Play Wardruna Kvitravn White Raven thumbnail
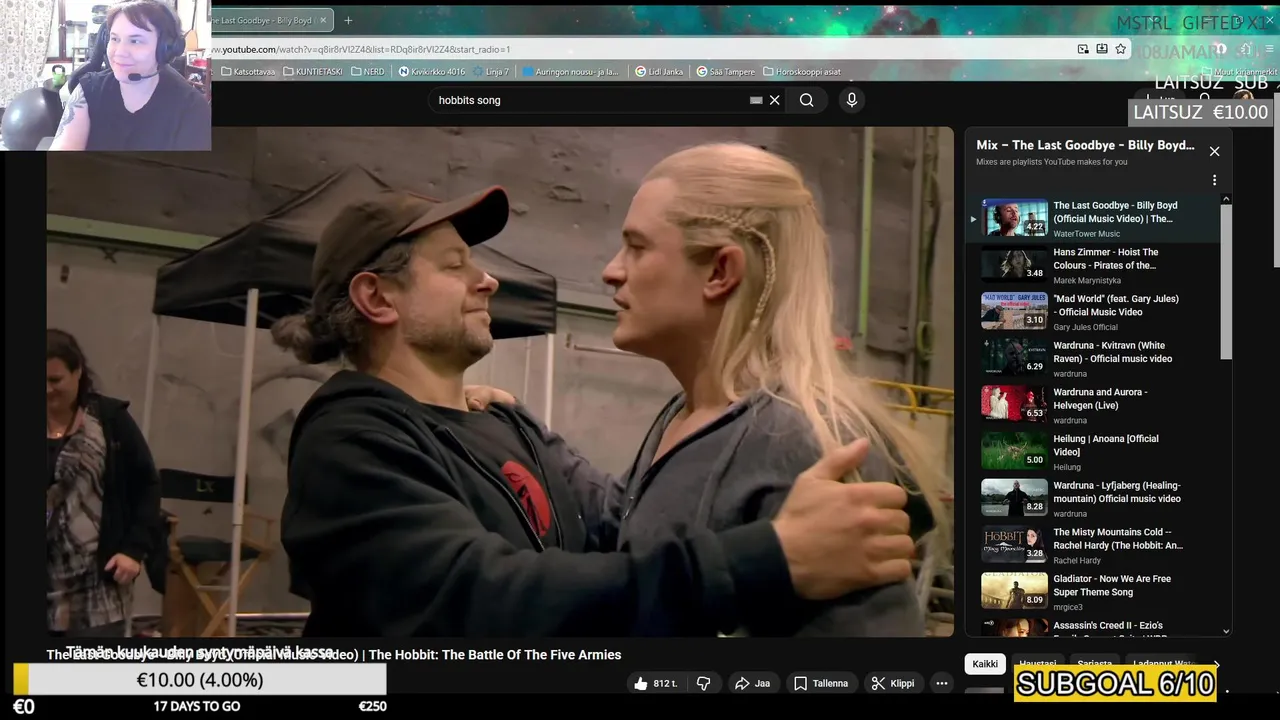Screen dimensions: 1280x720 (x=1015, y=358)
